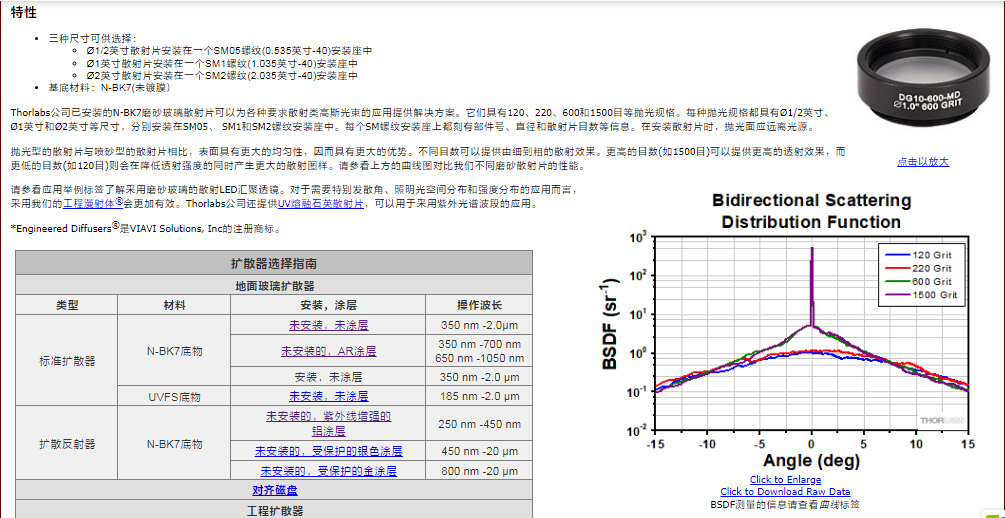The width and height of the screenshot is (1005, 518).
Task: Open 未安装，未涂层 link in UVFS底物 row
Action: coord(328,396)
